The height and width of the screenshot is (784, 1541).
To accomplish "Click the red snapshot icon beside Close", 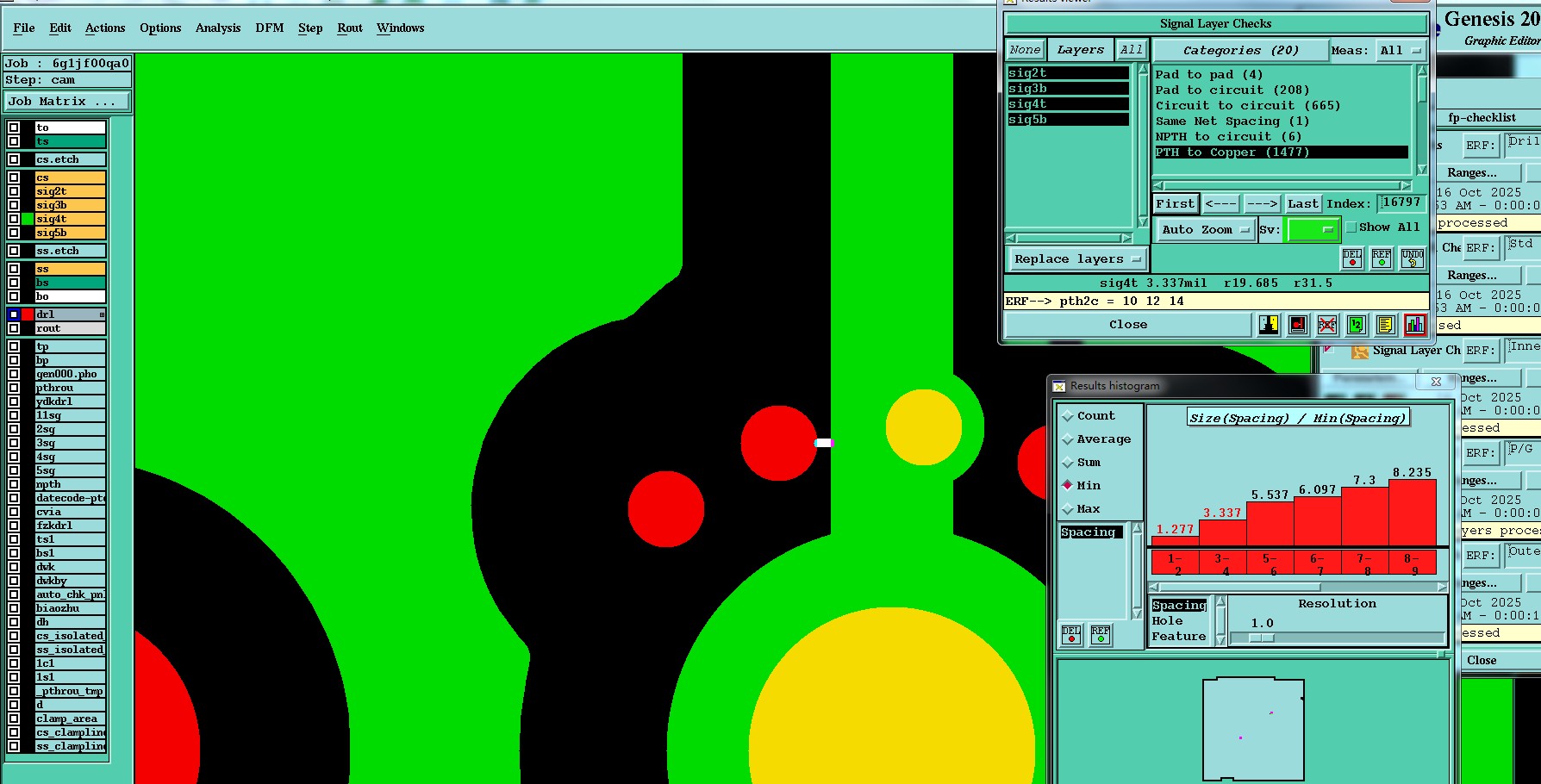I will (x=1298, y=325).
